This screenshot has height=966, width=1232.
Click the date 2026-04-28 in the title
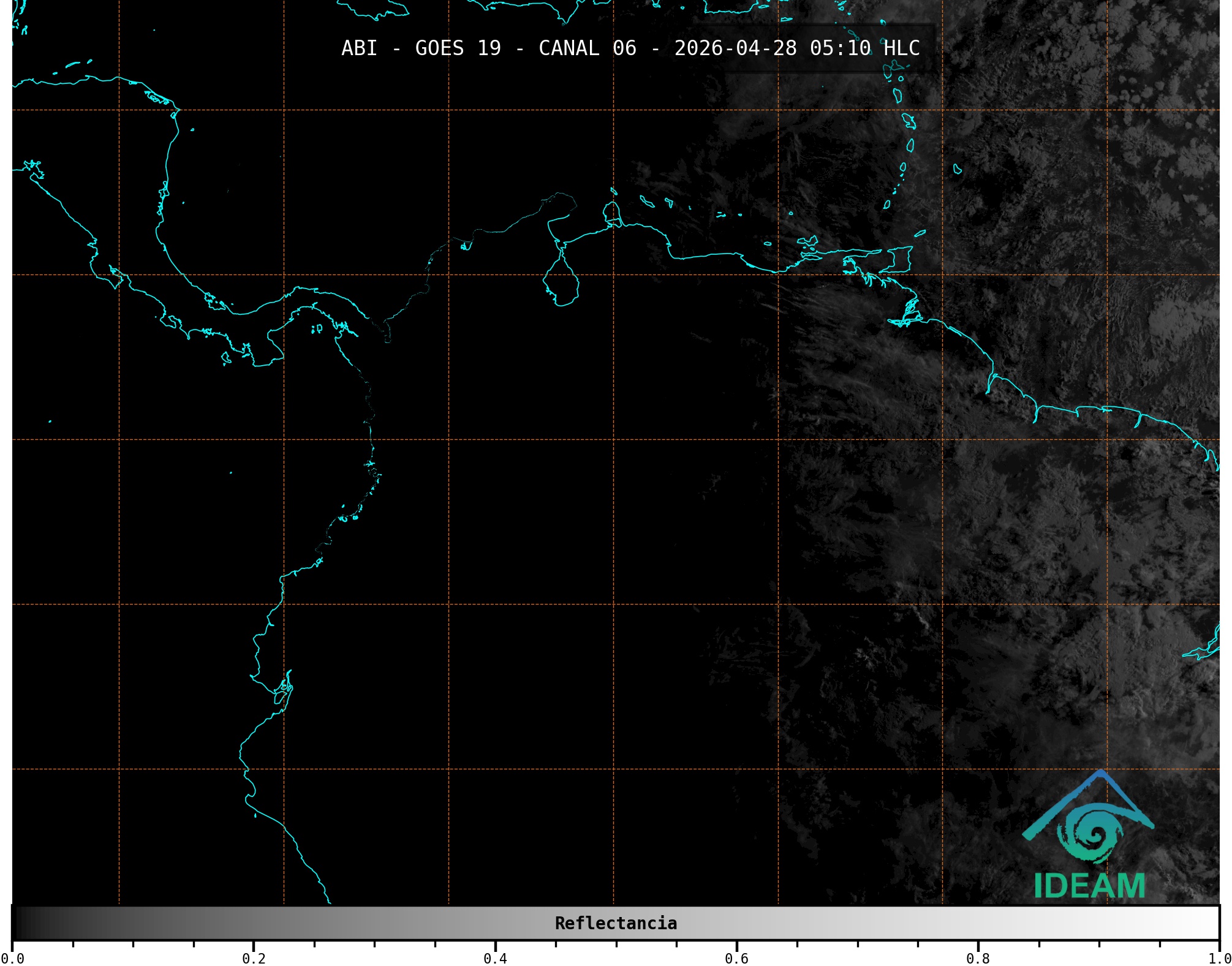pos(735,48)
